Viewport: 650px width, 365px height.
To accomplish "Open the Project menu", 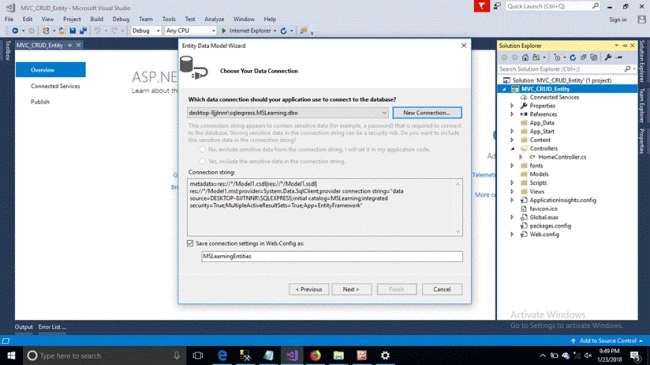I will (x=72, y=19).
